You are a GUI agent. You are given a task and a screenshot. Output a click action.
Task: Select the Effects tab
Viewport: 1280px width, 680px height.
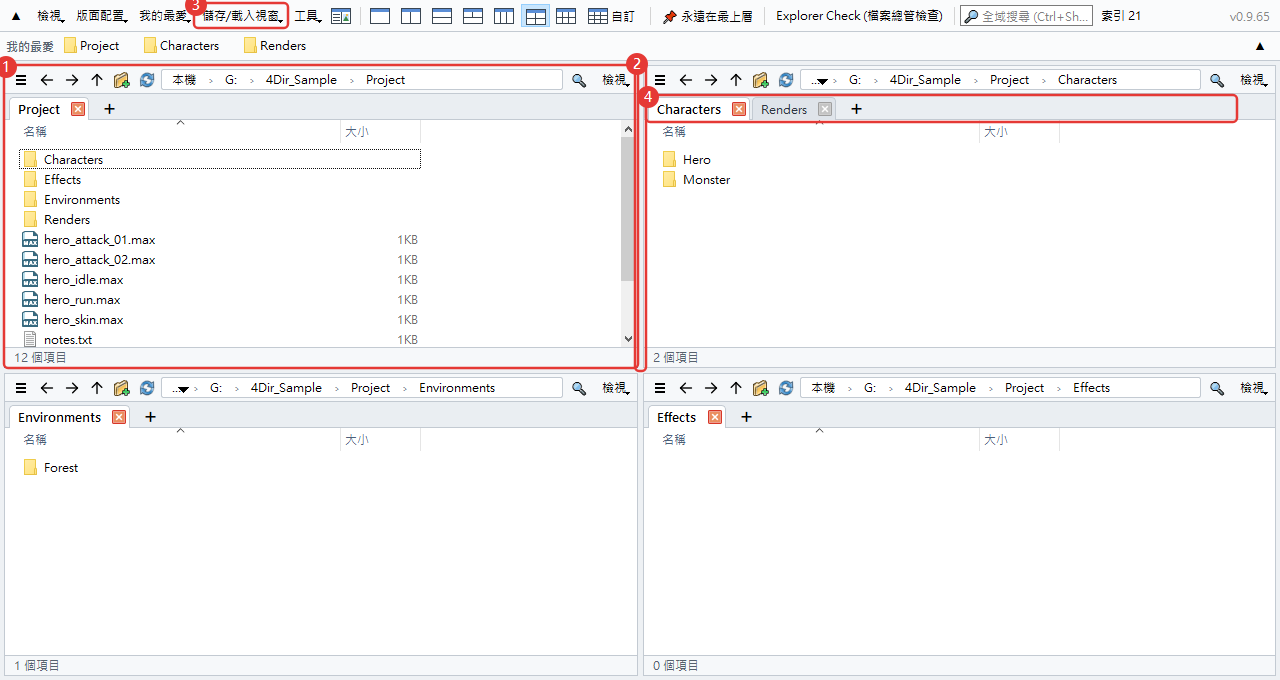tap(677, 418)
